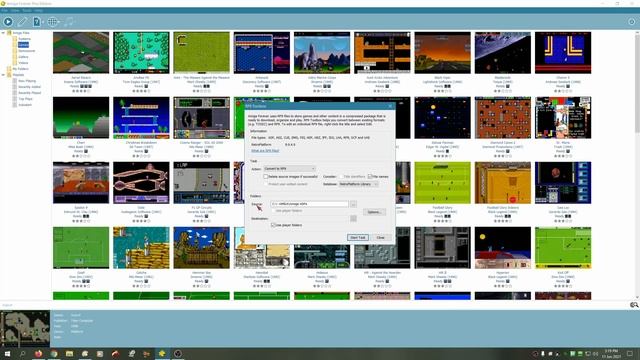Select the Arkanoid game thumbnail
640x360 pixels.
[x=262, y=53]
